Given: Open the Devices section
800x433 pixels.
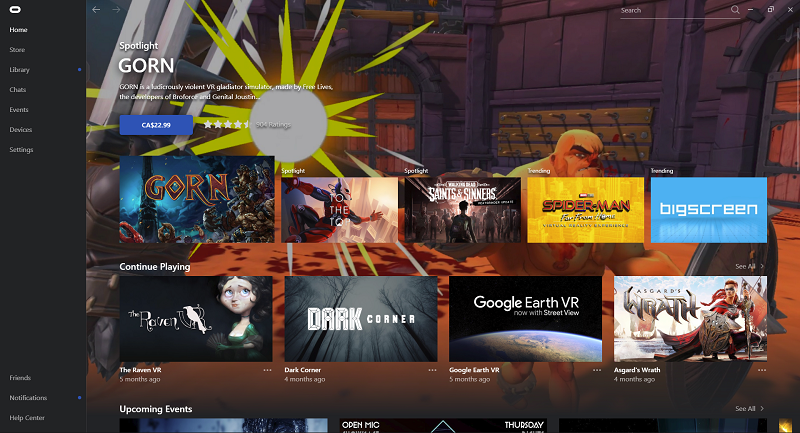Looking at the screenshot, I should (20, 130).
